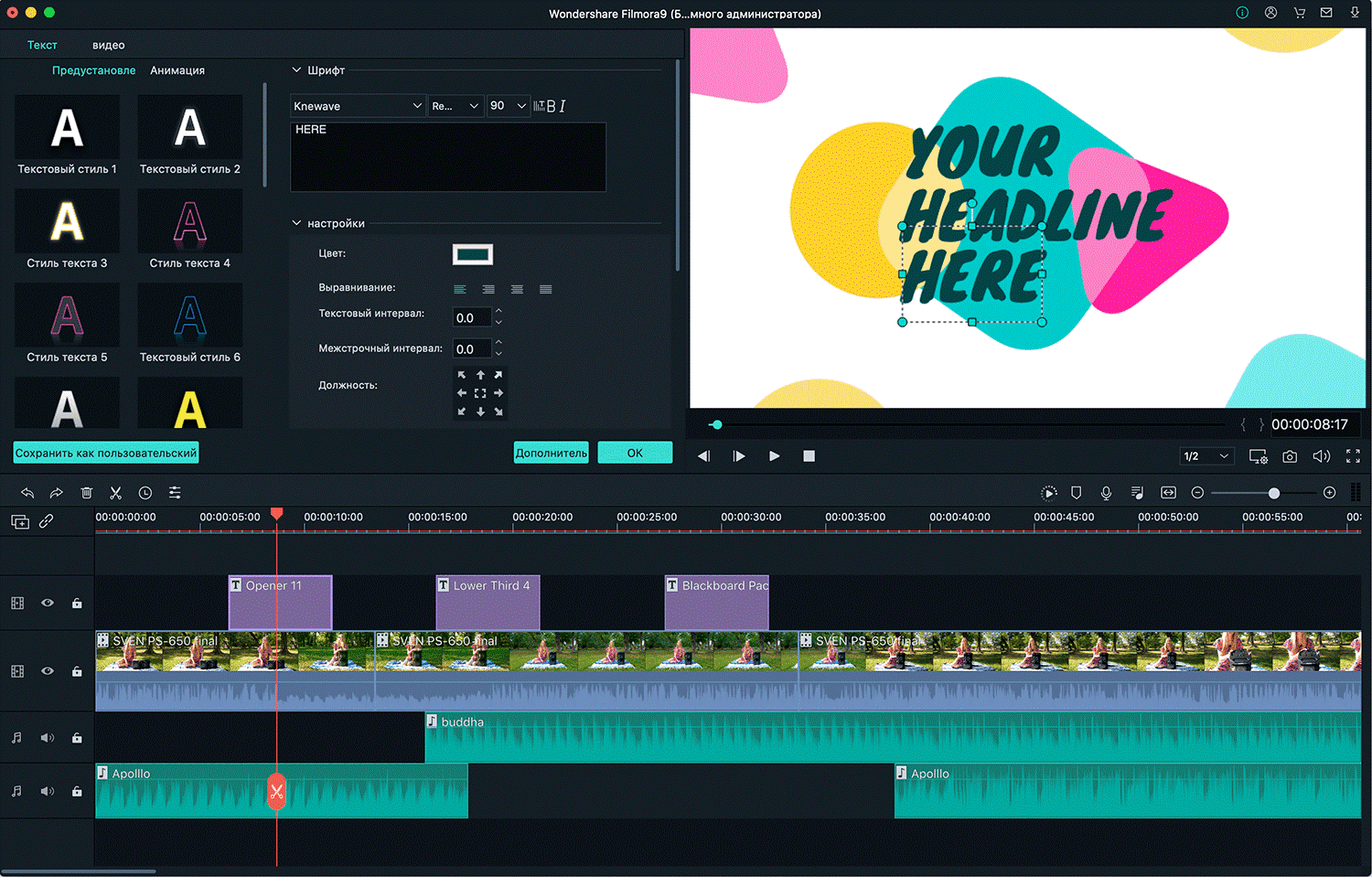Open the adjust sliders edit tool
The image size is (1372, 877).
pyautogui.click(x=175, y=493)
